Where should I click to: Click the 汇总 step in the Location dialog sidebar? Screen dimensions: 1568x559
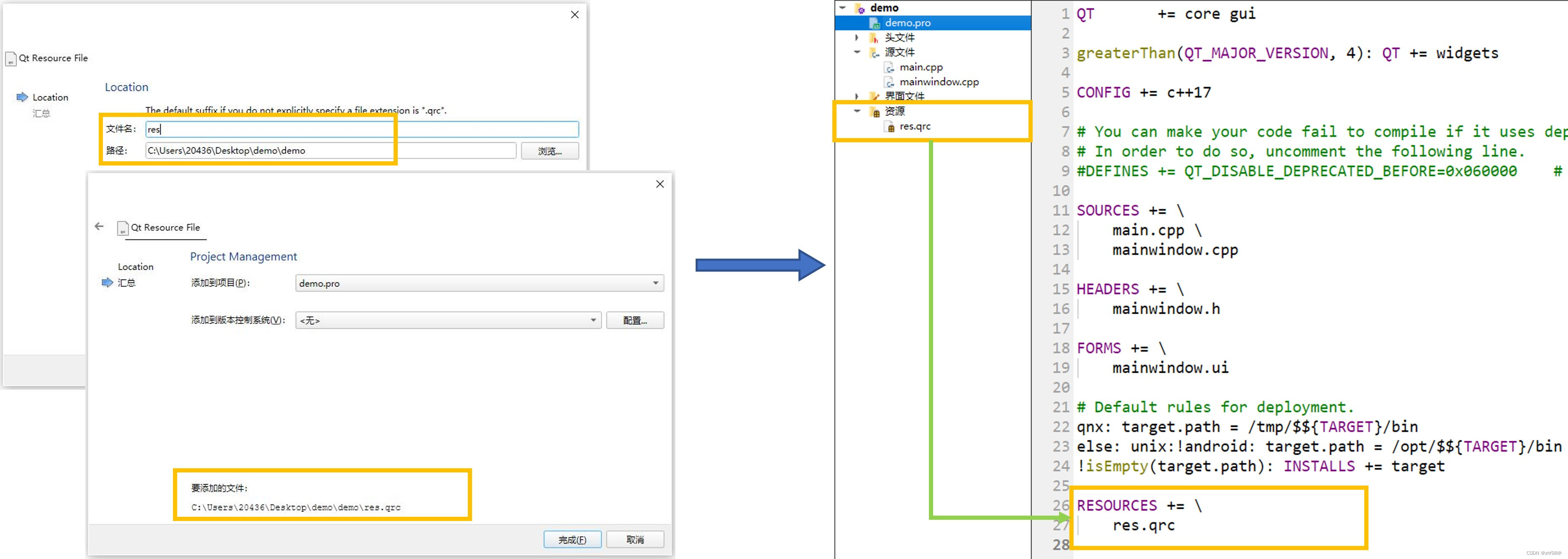[x=41, y=113]
